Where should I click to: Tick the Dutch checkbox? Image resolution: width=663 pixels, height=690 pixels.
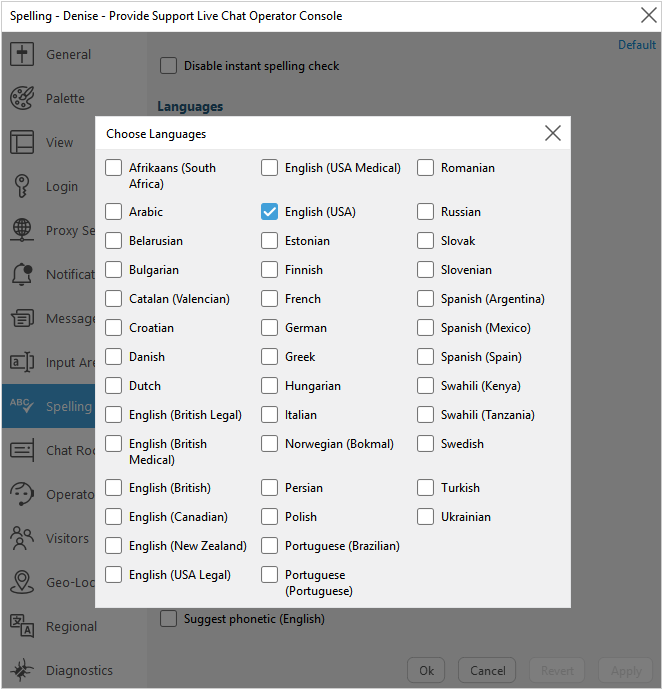point(114,386)
